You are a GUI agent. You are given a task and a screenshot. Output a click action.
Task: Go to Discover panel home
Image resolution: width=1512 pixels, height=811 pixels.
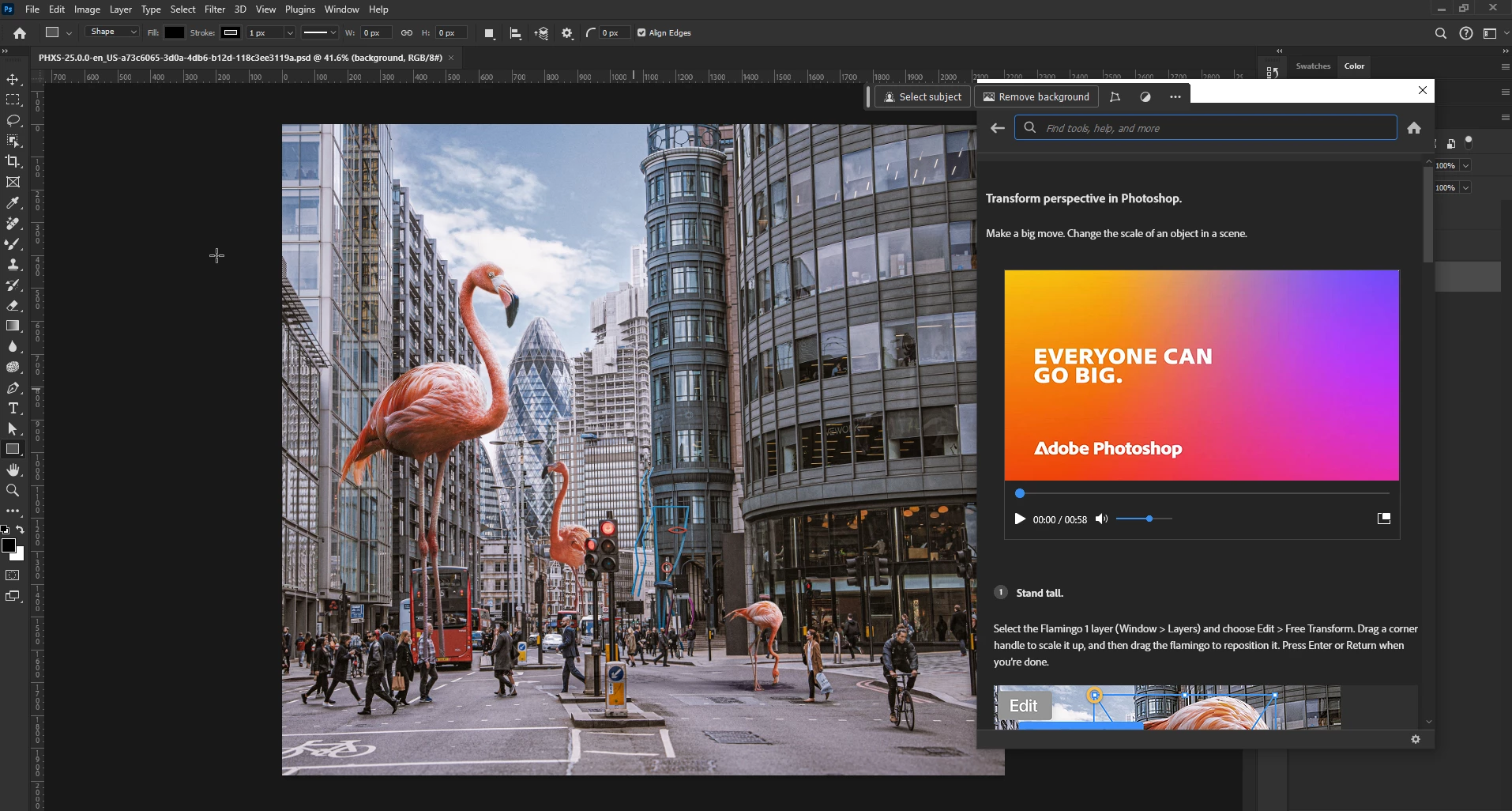click(1414, 128)
